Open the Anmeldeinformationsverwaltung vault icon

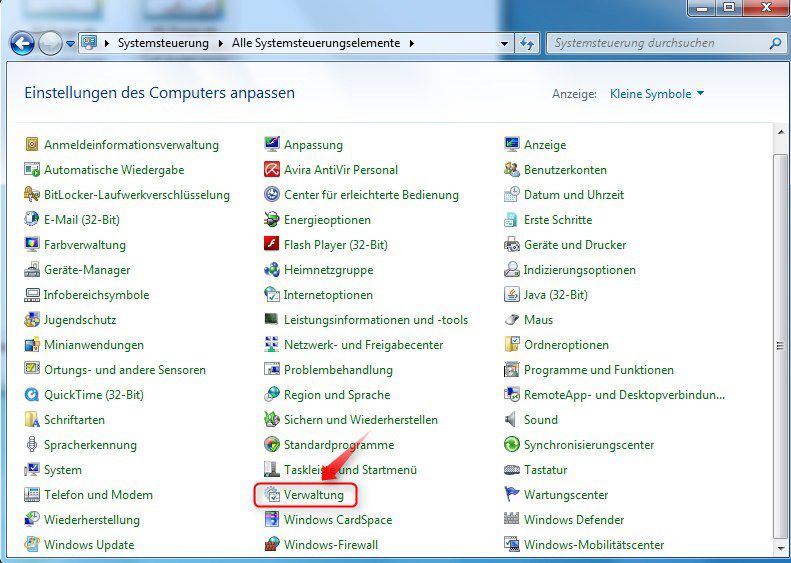32,145
